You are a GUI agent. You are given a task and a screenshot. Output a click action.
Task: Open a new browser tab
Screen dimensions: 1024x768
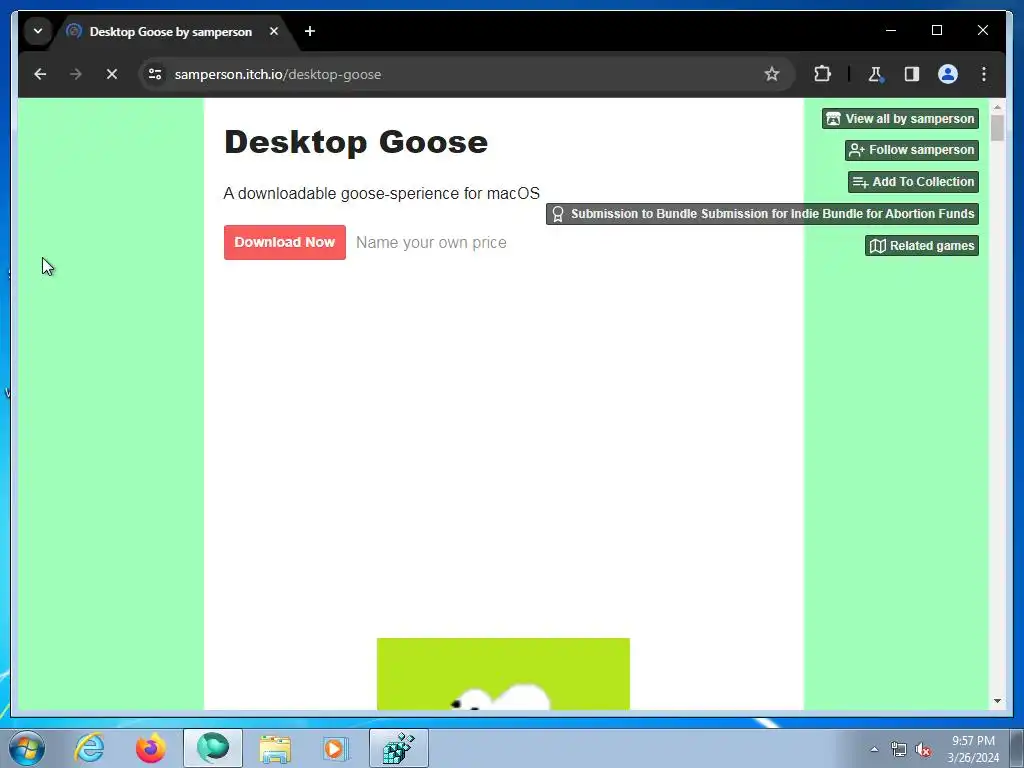tap(310, 31)
